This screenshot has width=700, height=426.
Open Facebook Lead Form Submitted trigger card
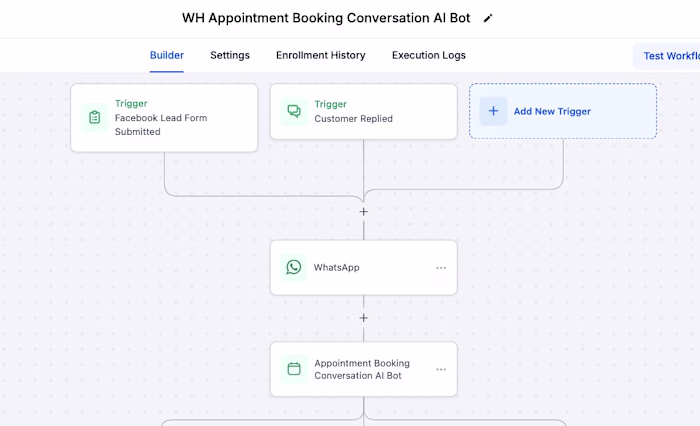pos(164,117)
